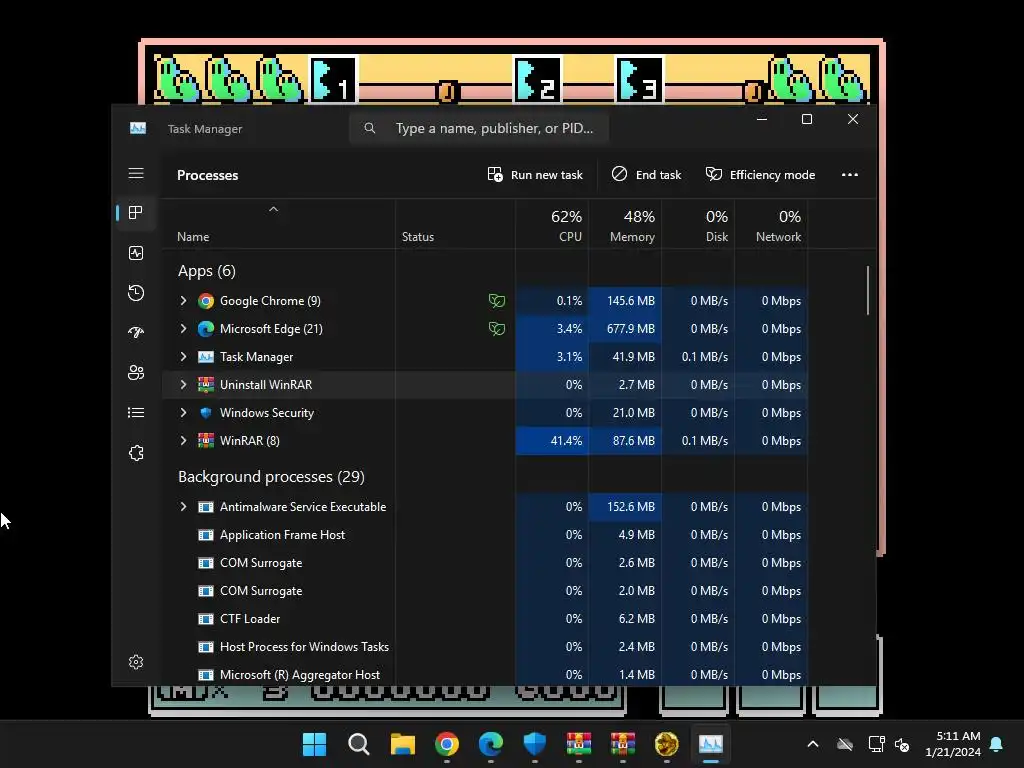Click the three-dot more options button
Image resolution: width=1024 pixels, height=768 pixels.
(x=850, y=174)
